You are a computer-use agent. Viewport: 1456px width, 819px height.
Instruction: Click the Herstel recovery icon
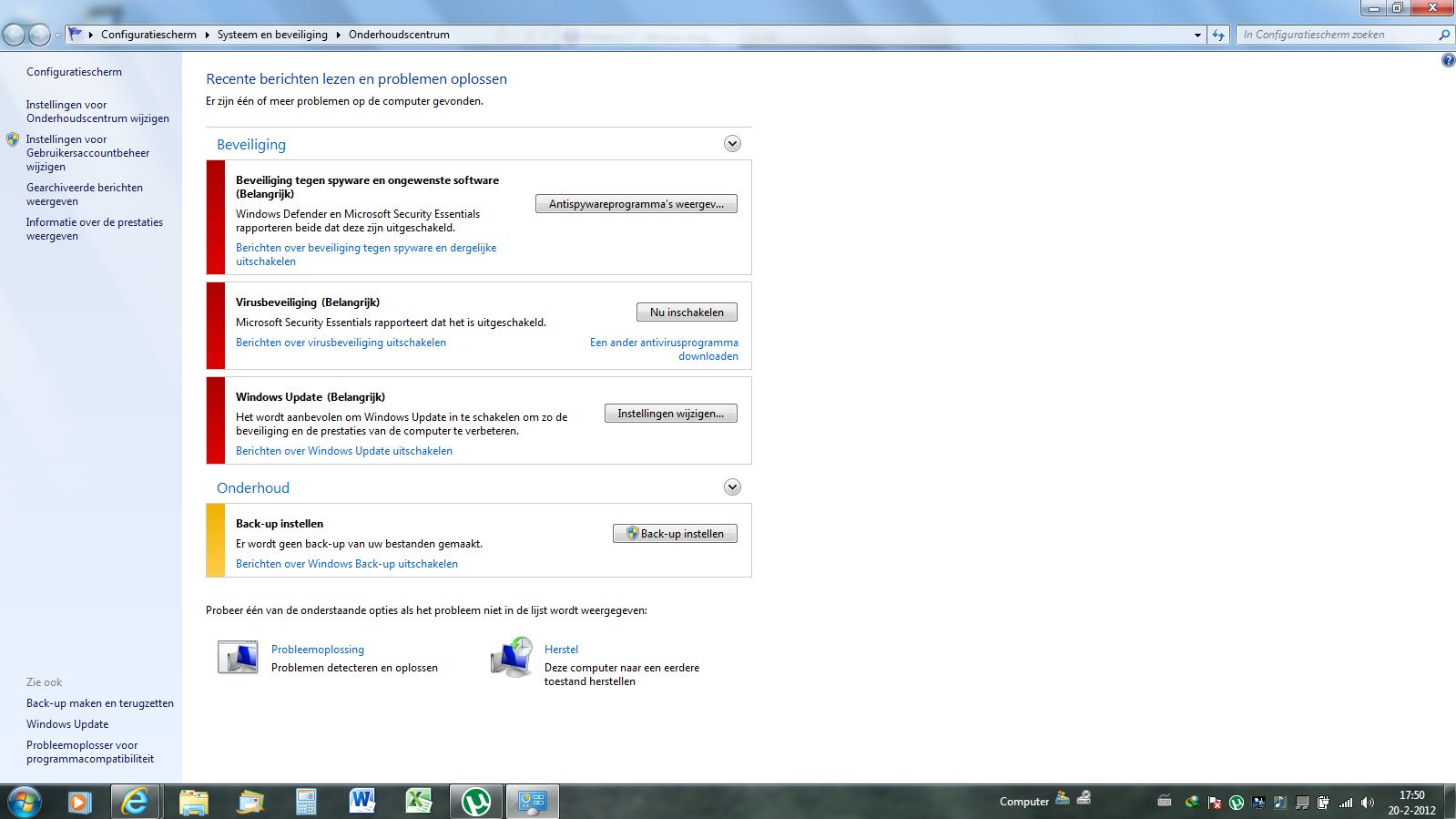(x=512, y=657)
